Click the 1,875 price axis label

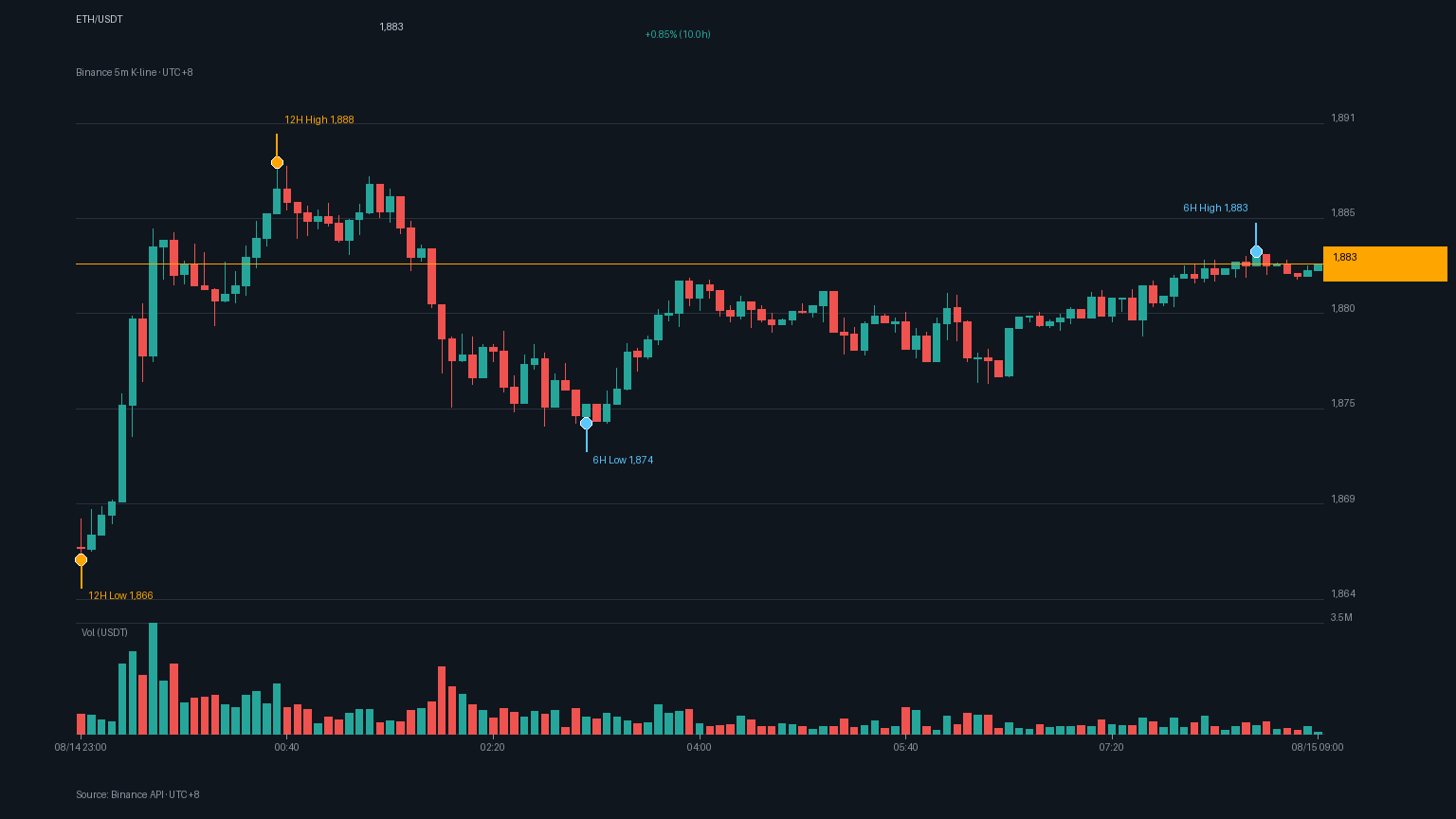[x=1343, y=403]
